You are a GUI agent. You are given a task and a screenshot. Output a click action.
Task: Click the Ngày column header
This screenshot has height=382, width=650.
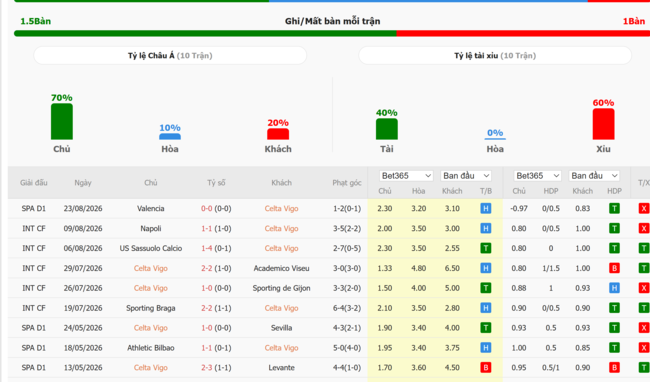[83, 183]
